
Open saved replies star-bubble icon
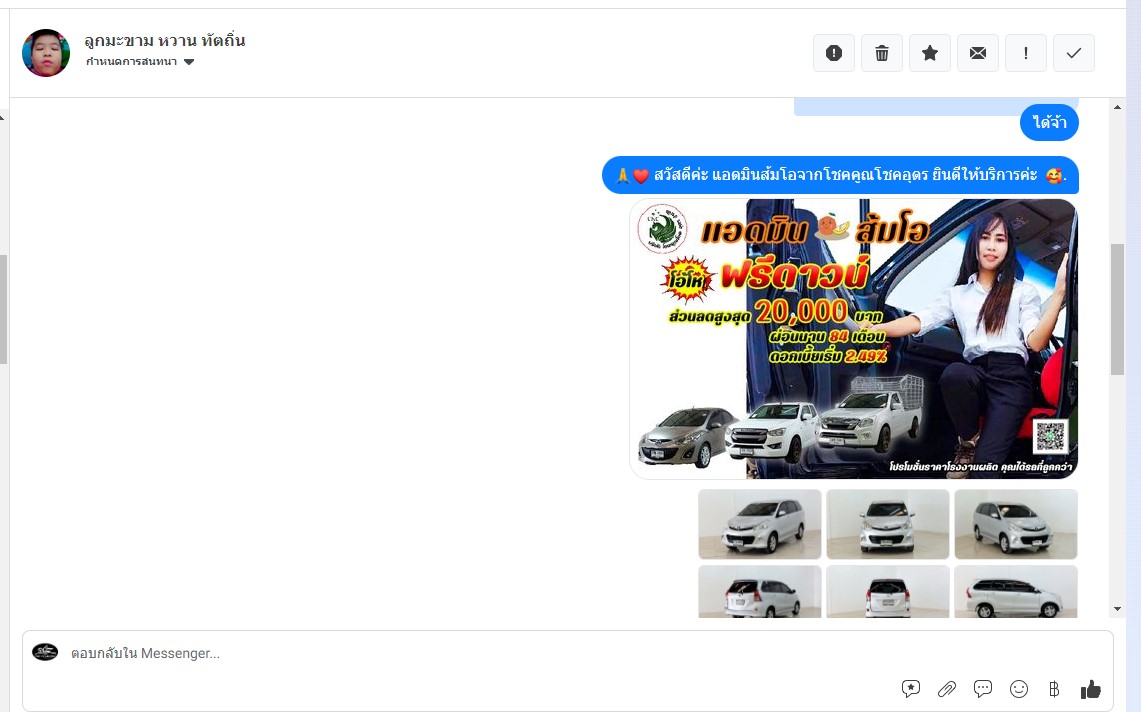tap(910, 689)
